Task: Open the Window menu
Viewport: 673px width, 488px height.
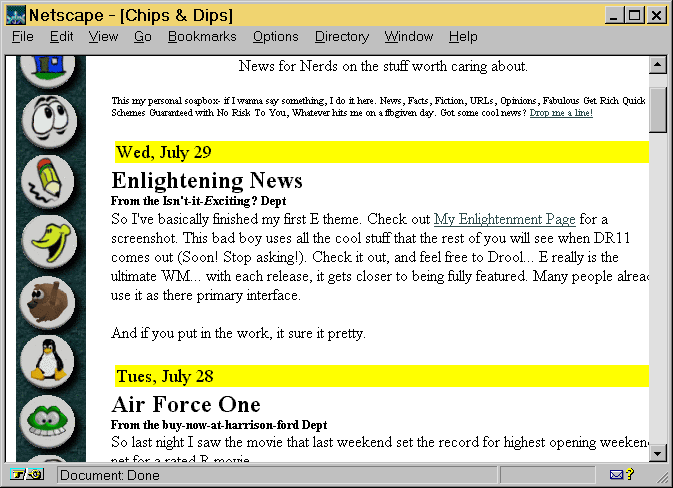Action: tap(409, 37)
